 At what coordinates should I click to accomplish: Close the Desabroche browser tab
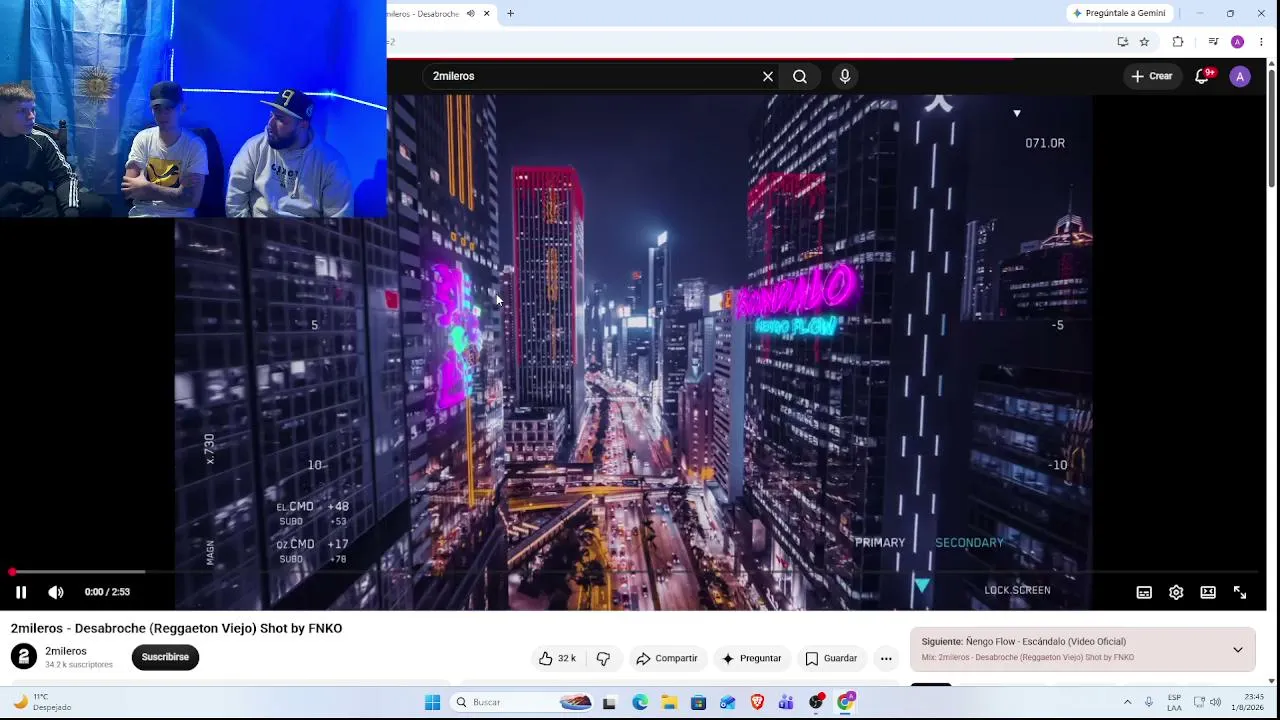(487, 14)
